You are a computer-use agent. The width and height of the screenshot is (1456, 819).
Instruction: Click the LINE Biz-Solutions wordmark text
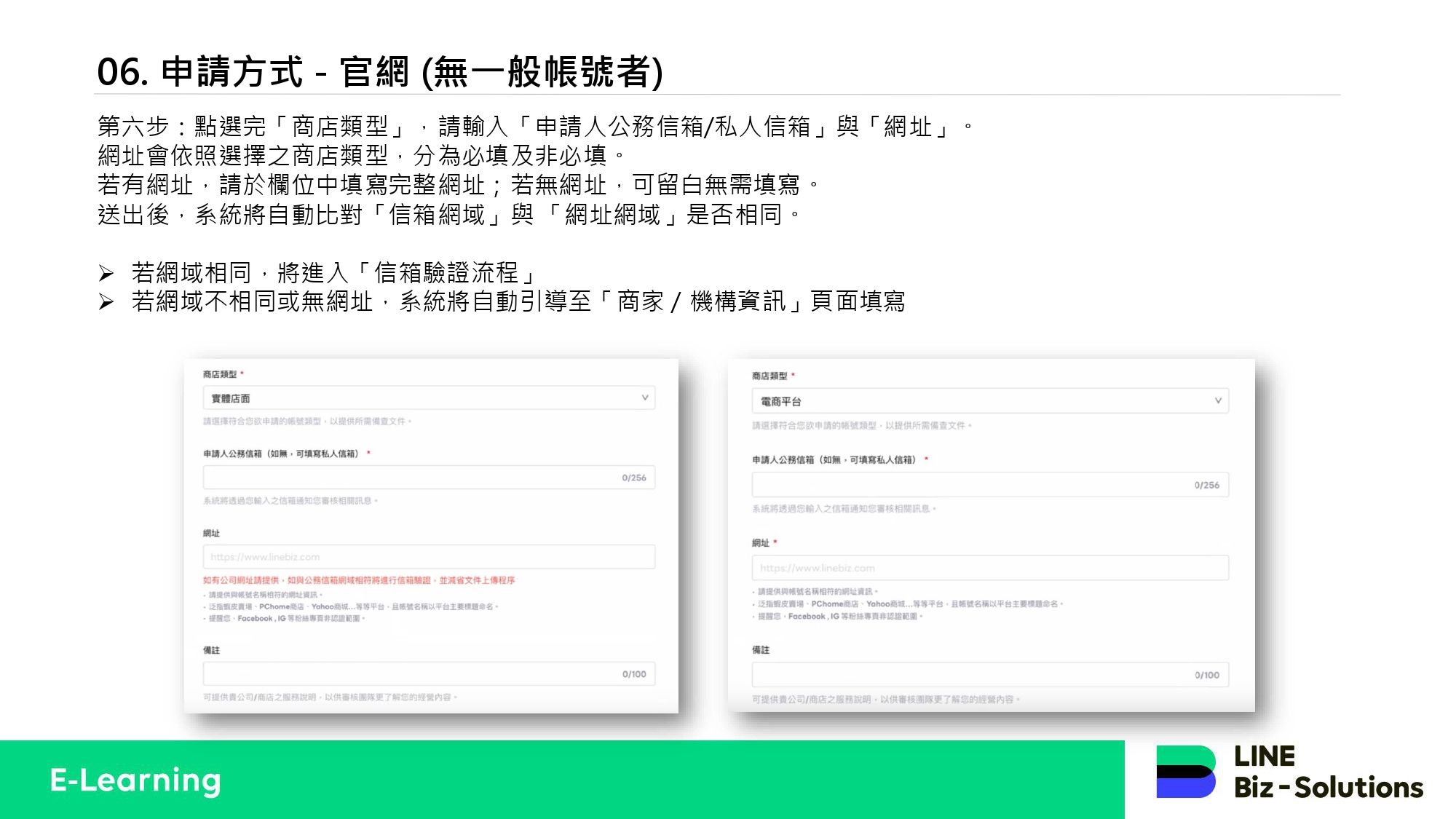click(x=1328, y=772)
